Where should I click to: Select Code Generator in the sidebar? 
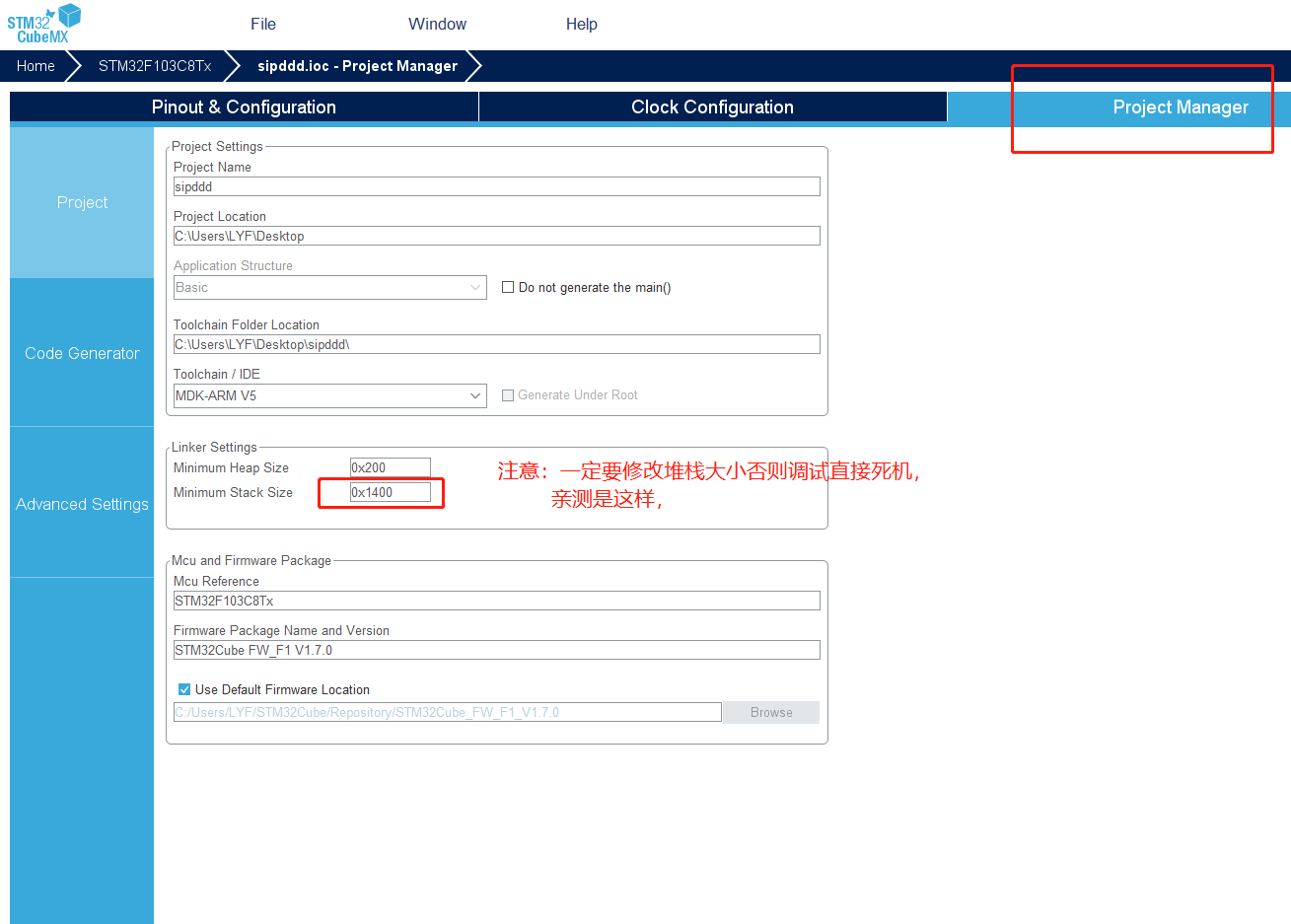82,353
